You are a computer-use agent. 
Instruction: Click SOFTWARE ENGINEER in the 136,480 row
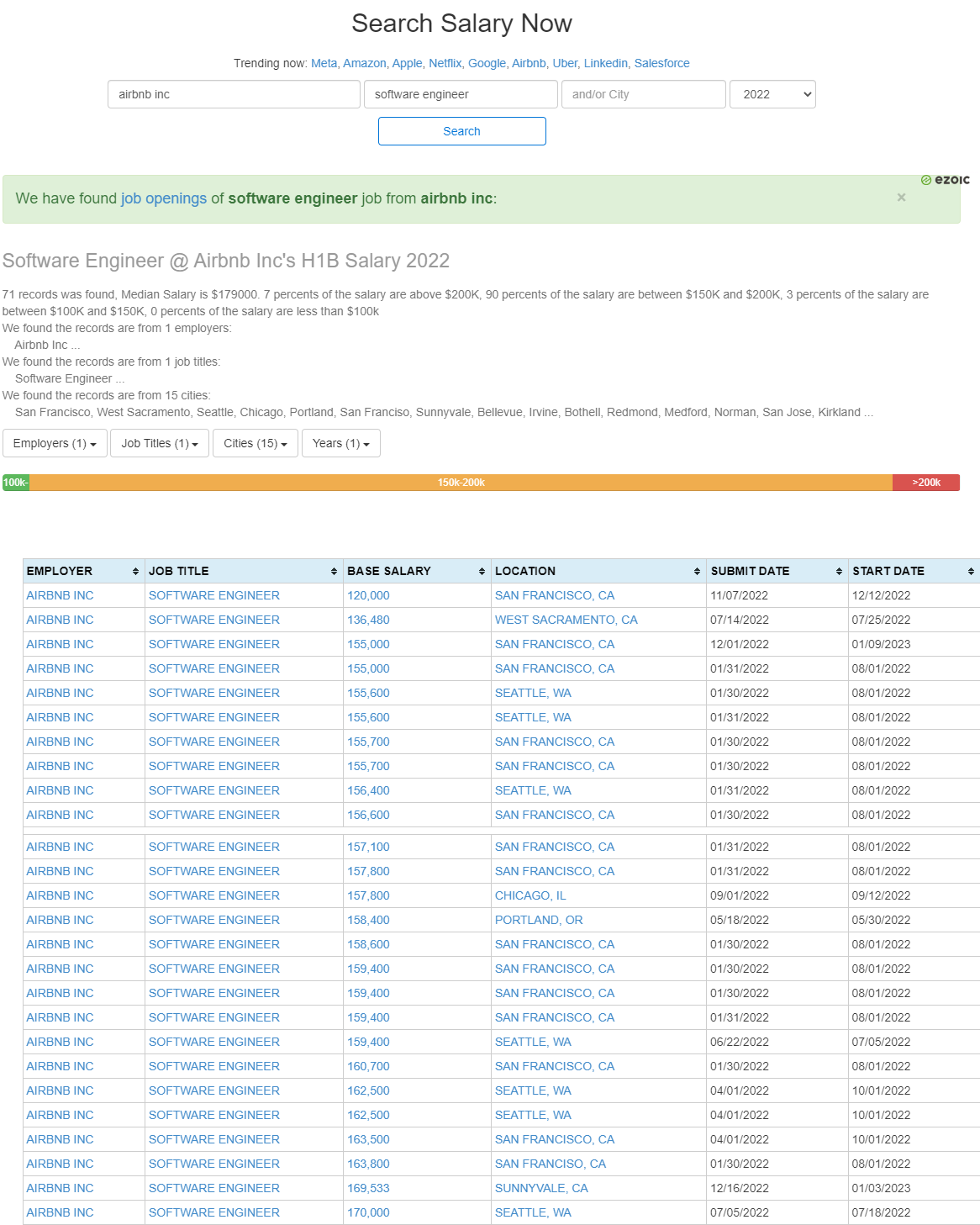point(214,620)
